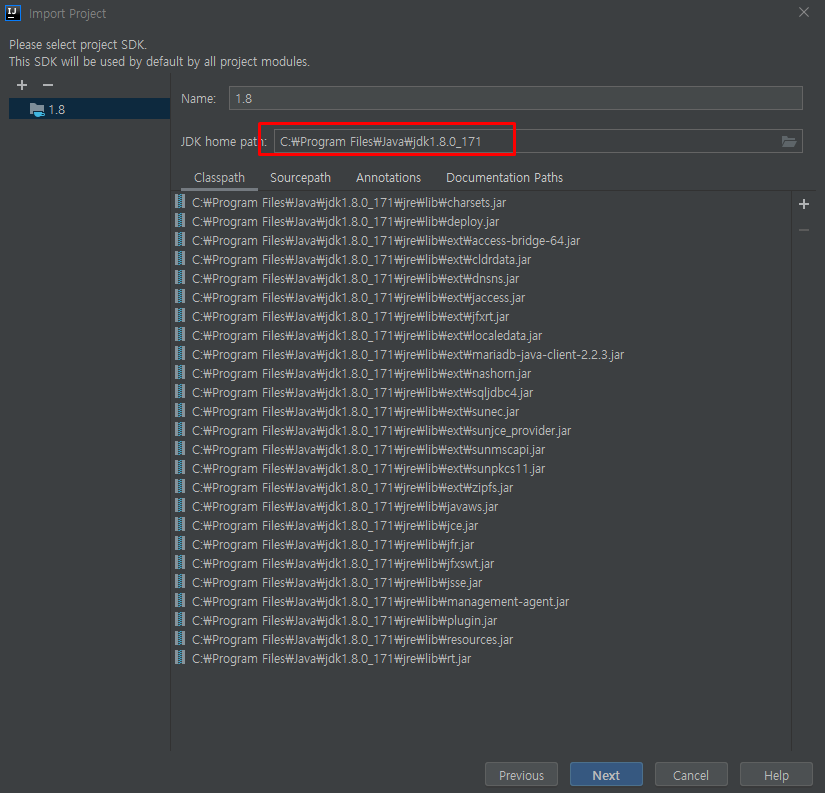
Task: Select the javaws.jar entry
Action: (481, 506)
